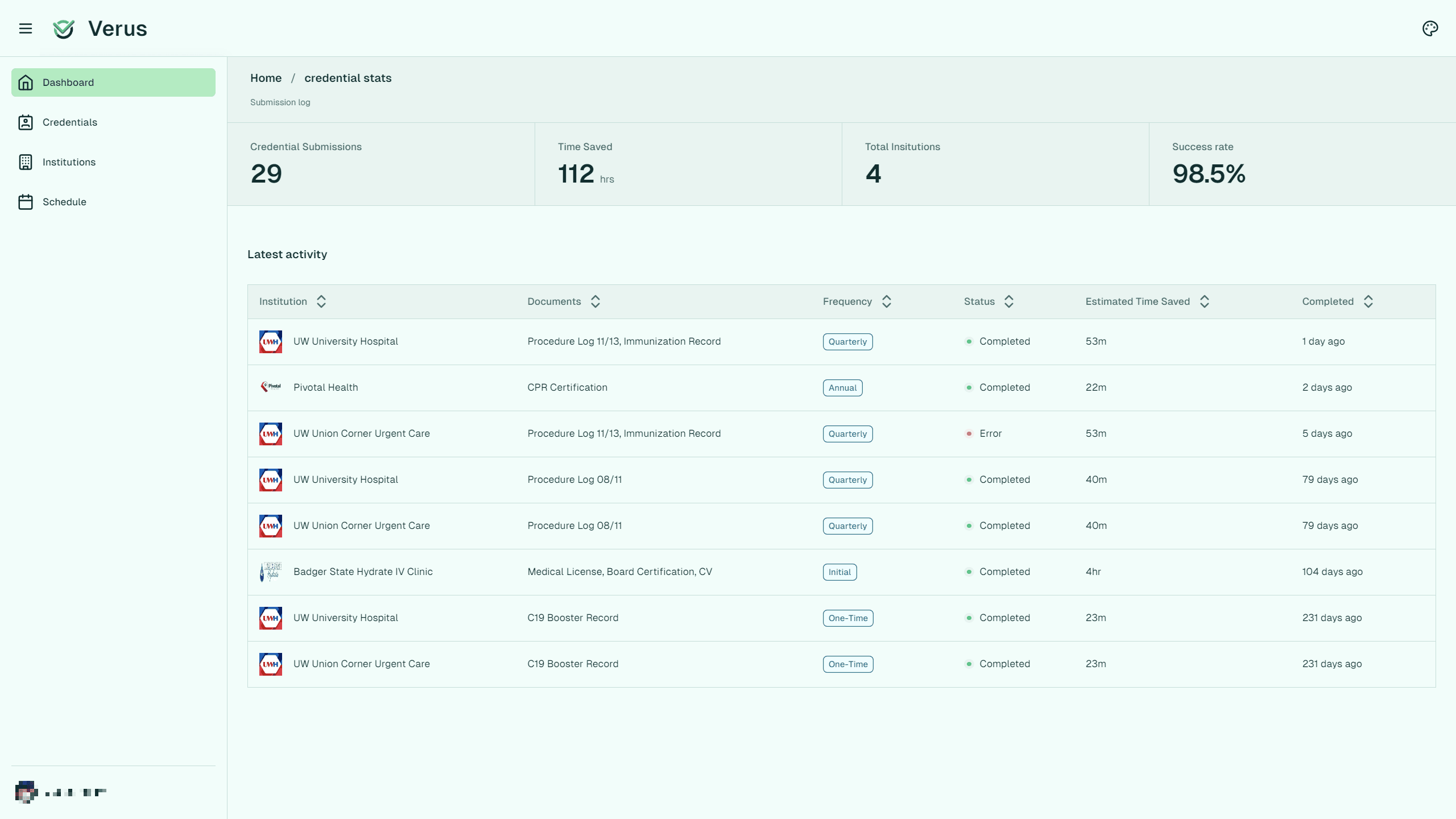Open the Submission log link
The image size is (1456, 819).
point(280,102)
